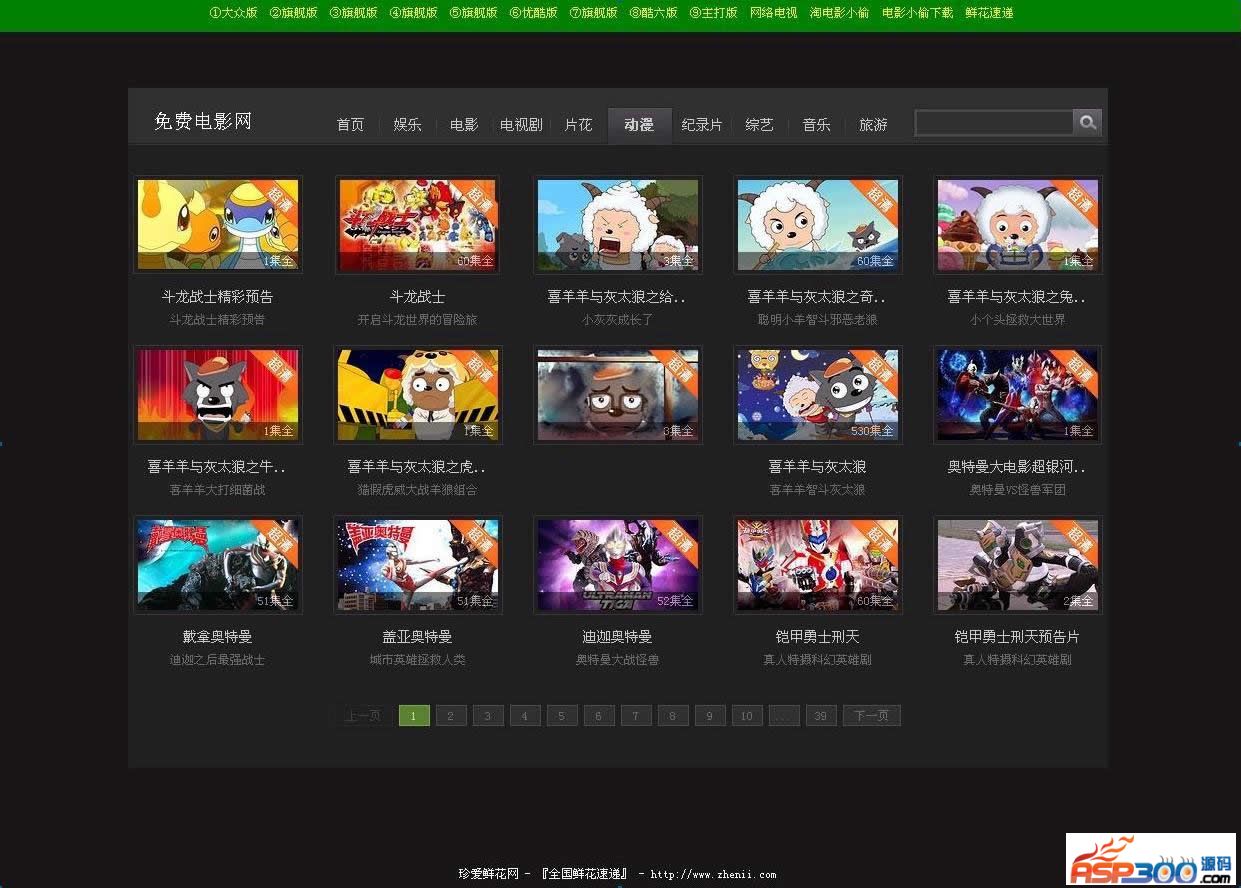Open the 喜羊羊与灰太狼 530集 thumbnail
The height and width of the screenshot is (888, 1241).
(x=818, y=395)
